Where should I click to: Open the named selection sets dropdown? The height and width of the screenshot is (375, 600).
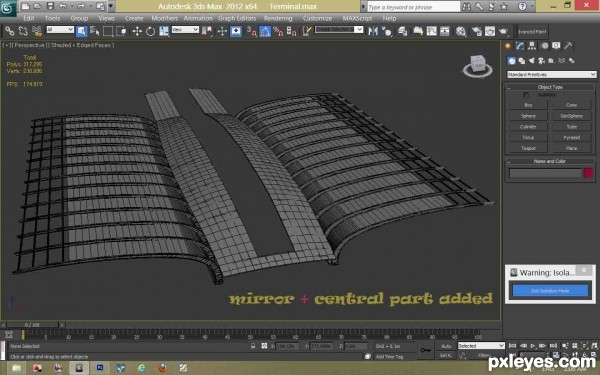coord(339,29)
